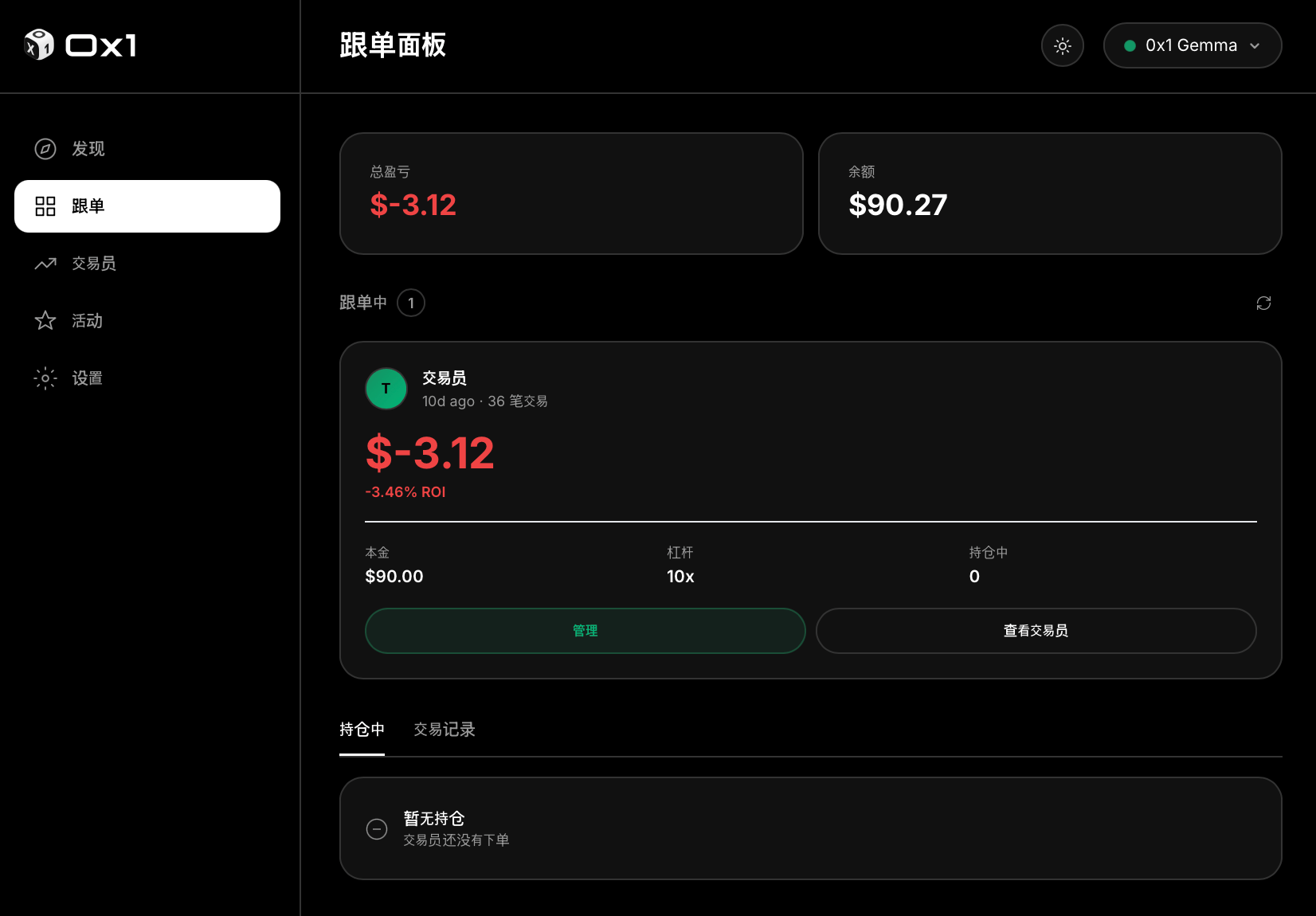Click the green T trader avatar

(x=386, y=389)
